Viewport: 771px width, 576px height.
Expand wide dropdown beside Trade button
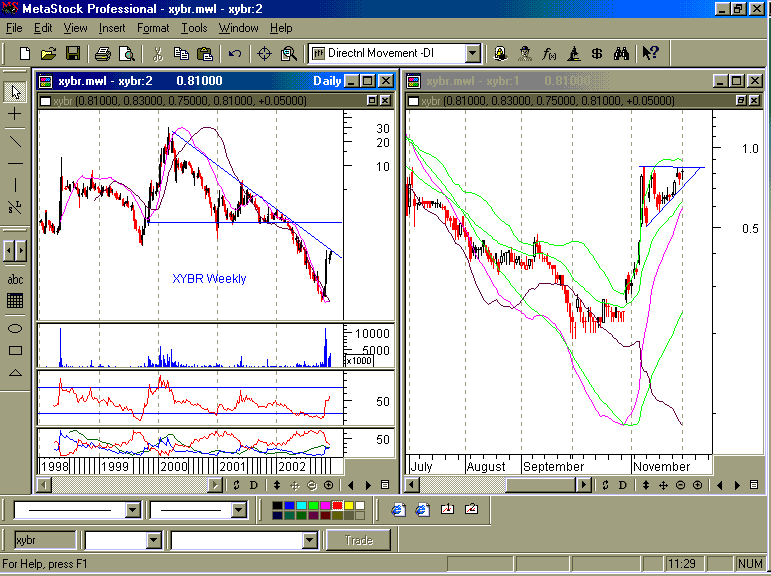point(310,541)
